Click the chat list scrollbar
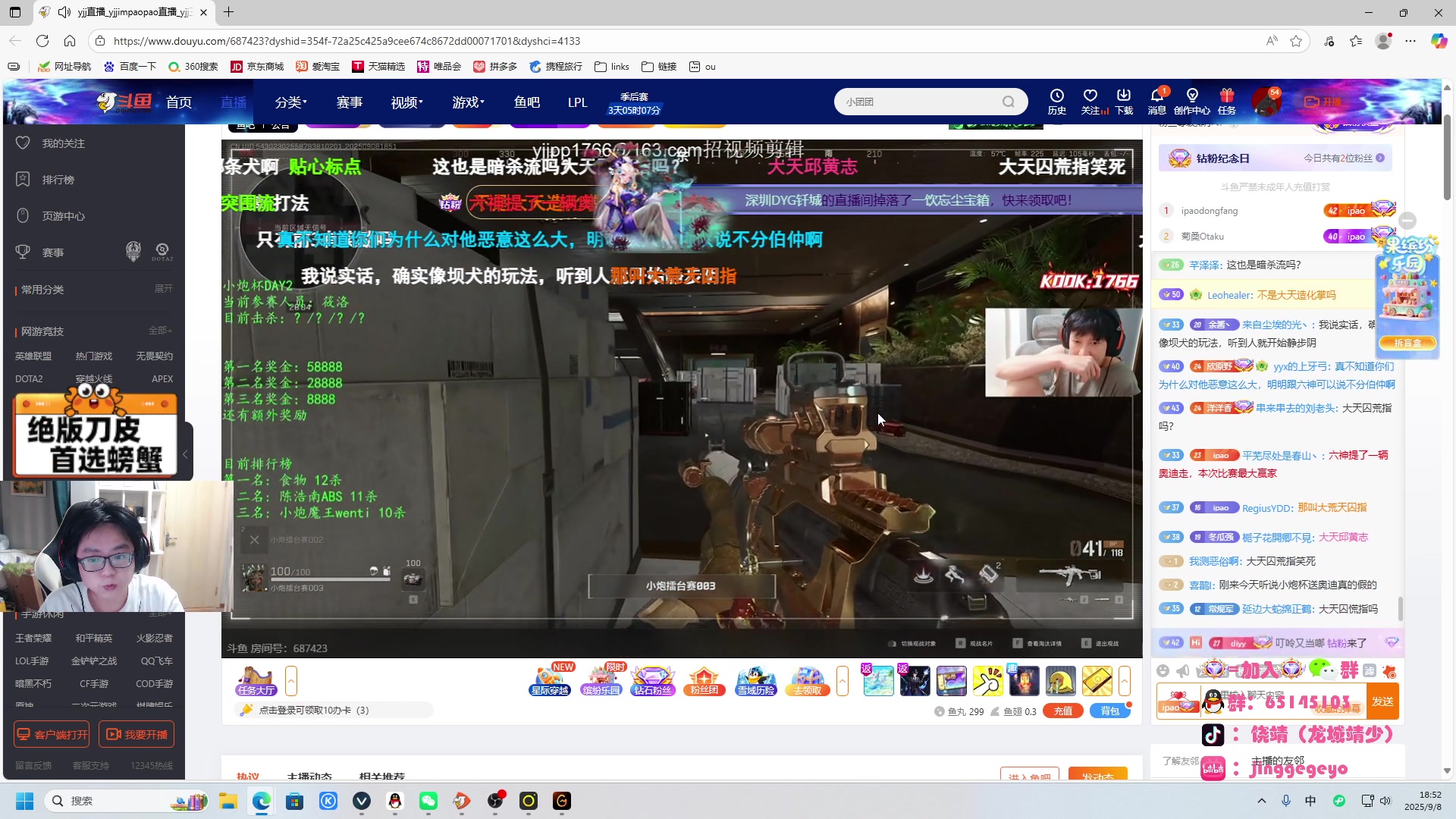1456x819 pixels. pyautogui.click(x=1401, y=607)
